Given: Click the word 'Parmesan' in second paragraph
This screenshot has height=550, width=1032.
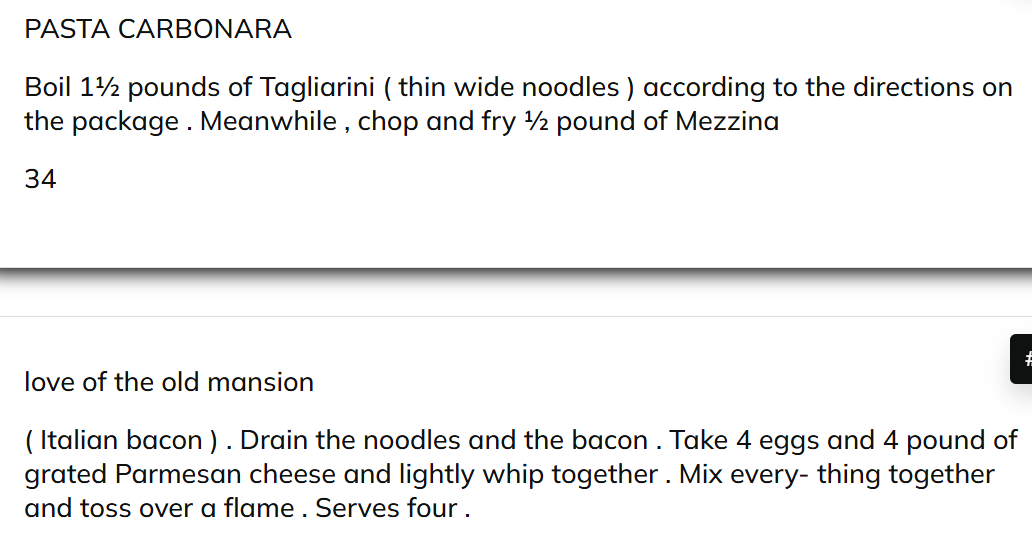Looking at the screenshot, I should [x=178, y=474].
